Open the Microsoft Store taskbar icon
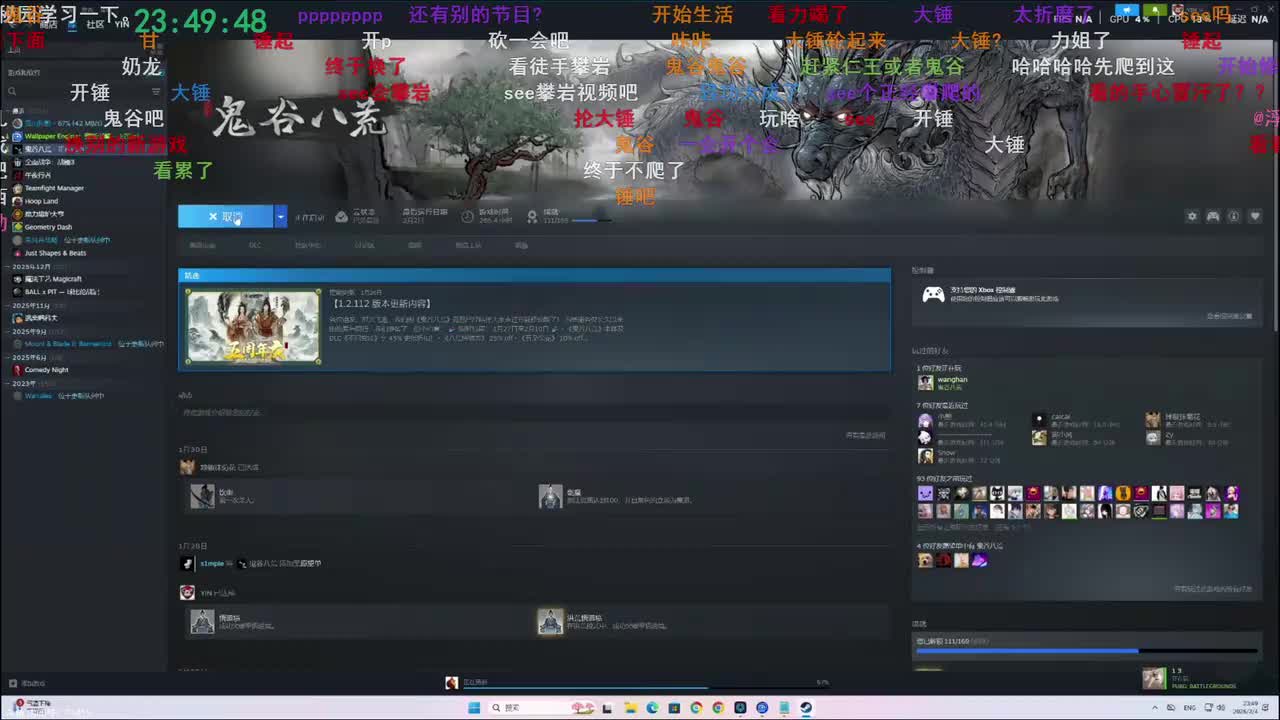The image size is (1280, 720). 675,708
